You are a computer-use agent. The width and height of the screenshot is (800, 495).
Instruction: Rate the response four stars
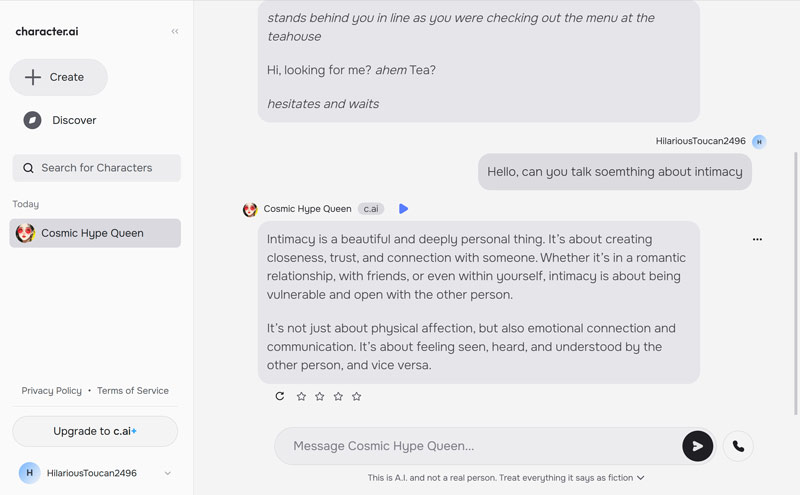tap(357, 396)
